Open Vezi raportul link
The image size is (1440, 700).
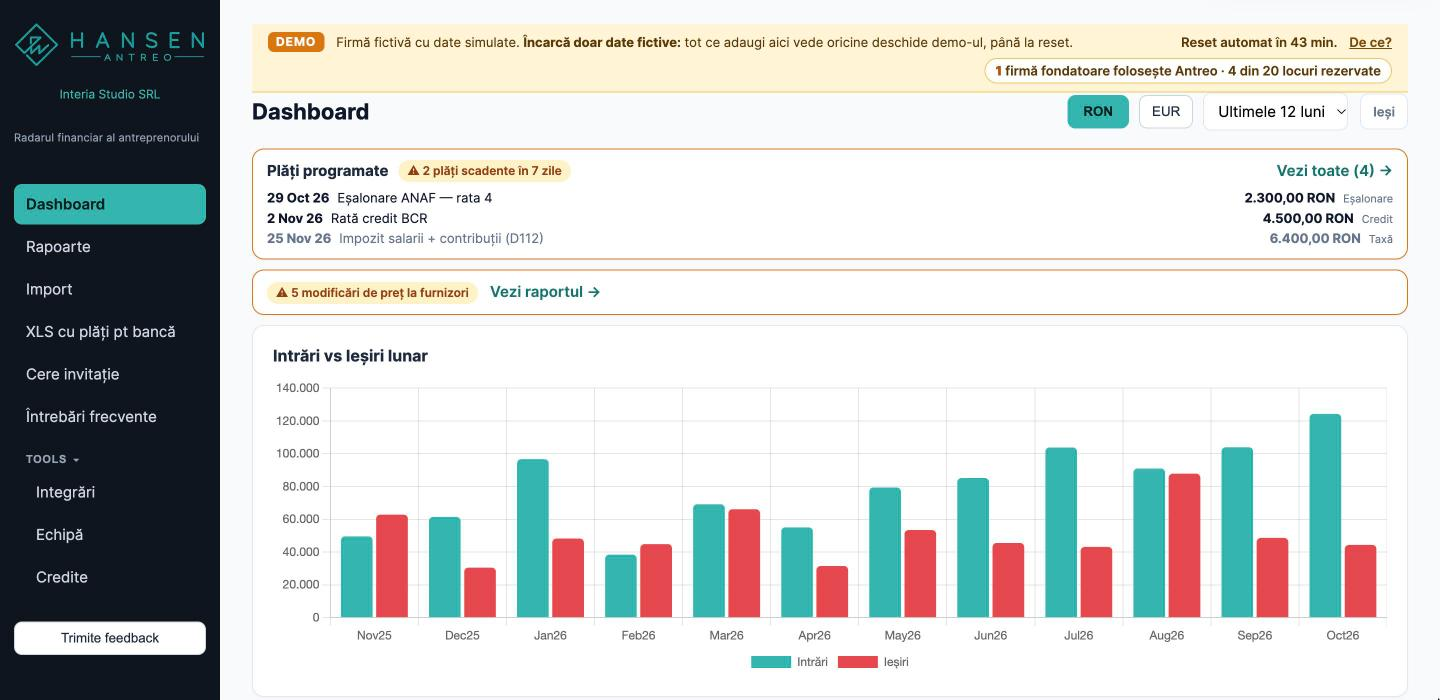tap(545, 292)
